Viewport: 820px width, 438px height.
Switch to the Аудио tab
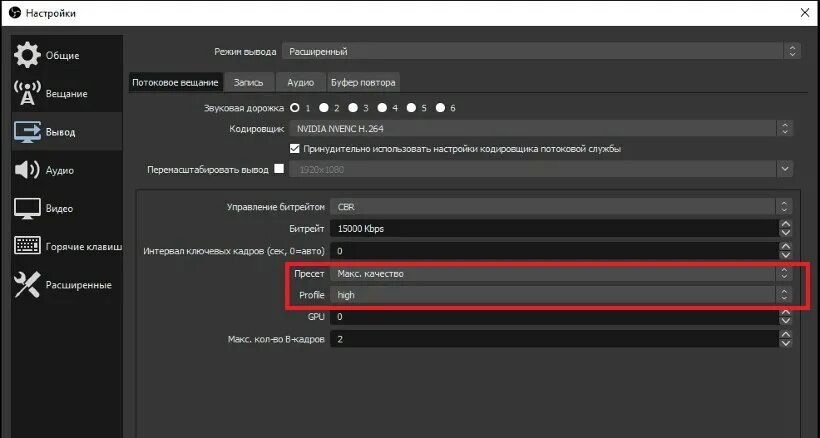(x=301, y=83)
